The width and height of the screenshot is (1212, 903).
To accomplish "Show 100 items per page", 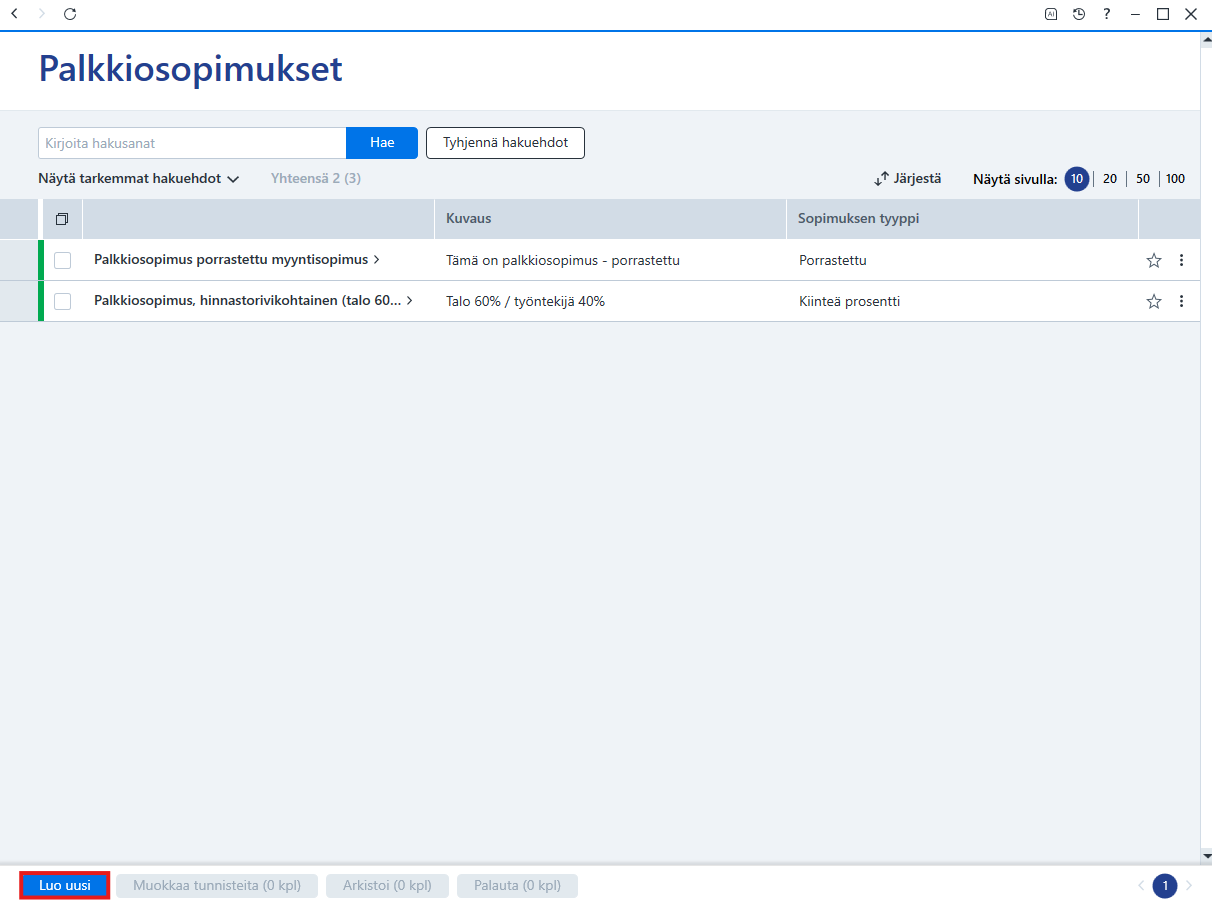I will pyautogui.click(x=1175, y=179).
